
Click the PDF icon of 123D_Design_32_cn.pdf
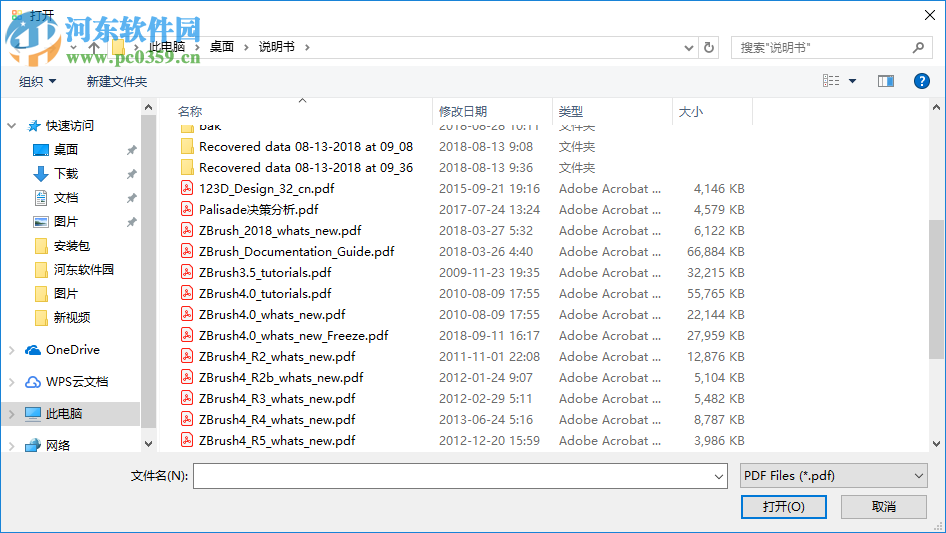187,188
